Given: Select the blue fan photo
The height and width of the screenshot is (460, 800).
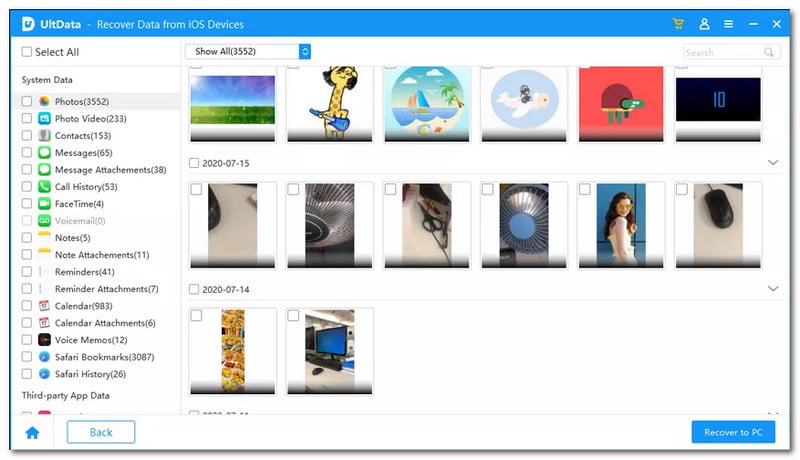Looking at the screenshot, I should (x=524, y=225).
